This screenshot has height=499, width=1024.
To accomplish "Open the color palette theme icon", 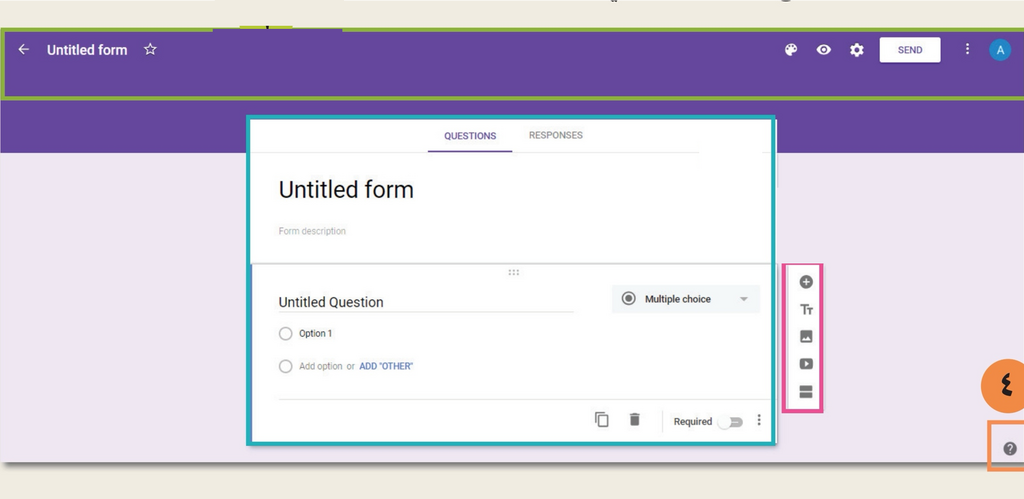I will coord(791,50).
